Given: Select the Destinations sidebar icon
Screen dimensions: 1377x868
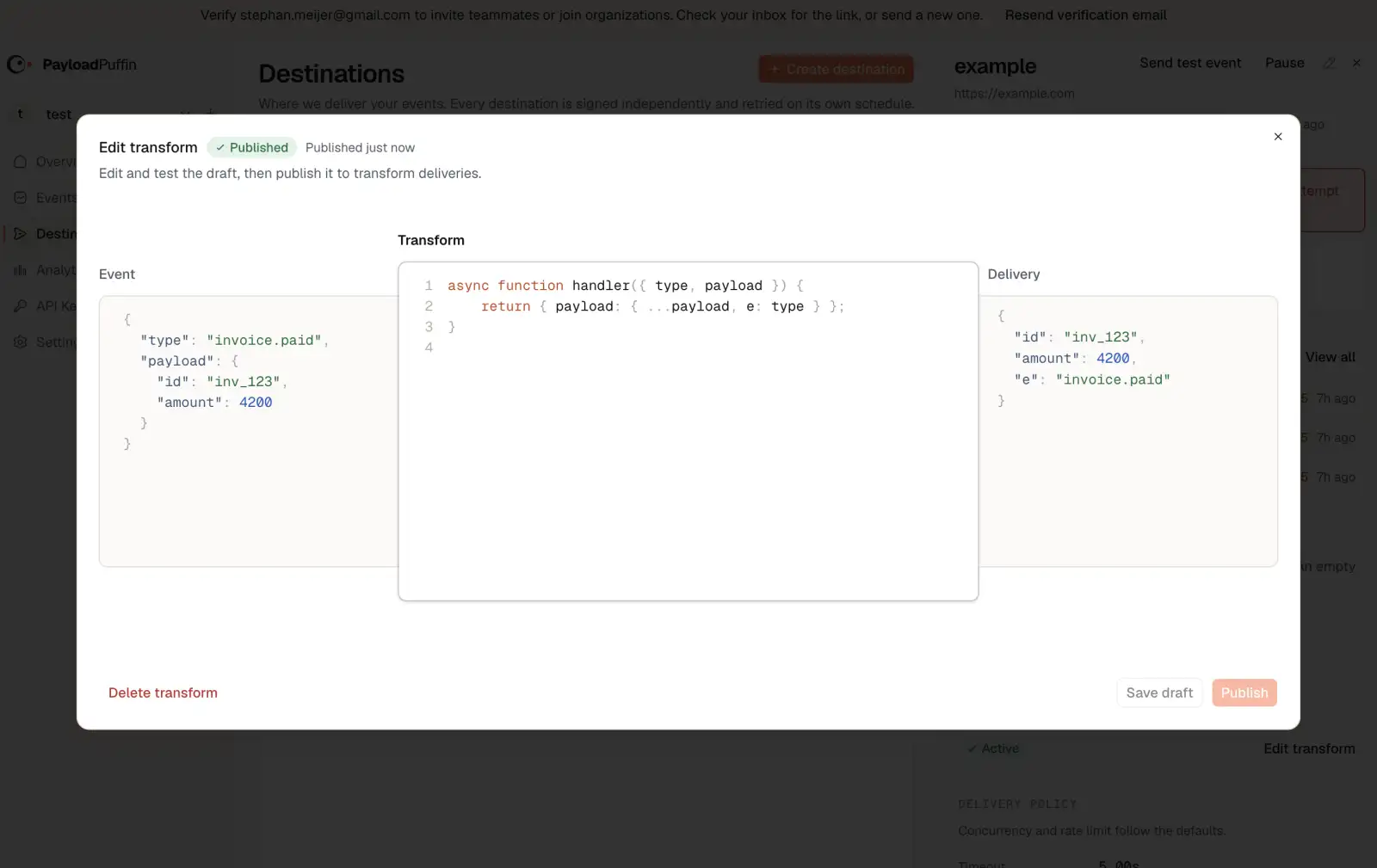Looking at the screenshot, I should [21, 234].
